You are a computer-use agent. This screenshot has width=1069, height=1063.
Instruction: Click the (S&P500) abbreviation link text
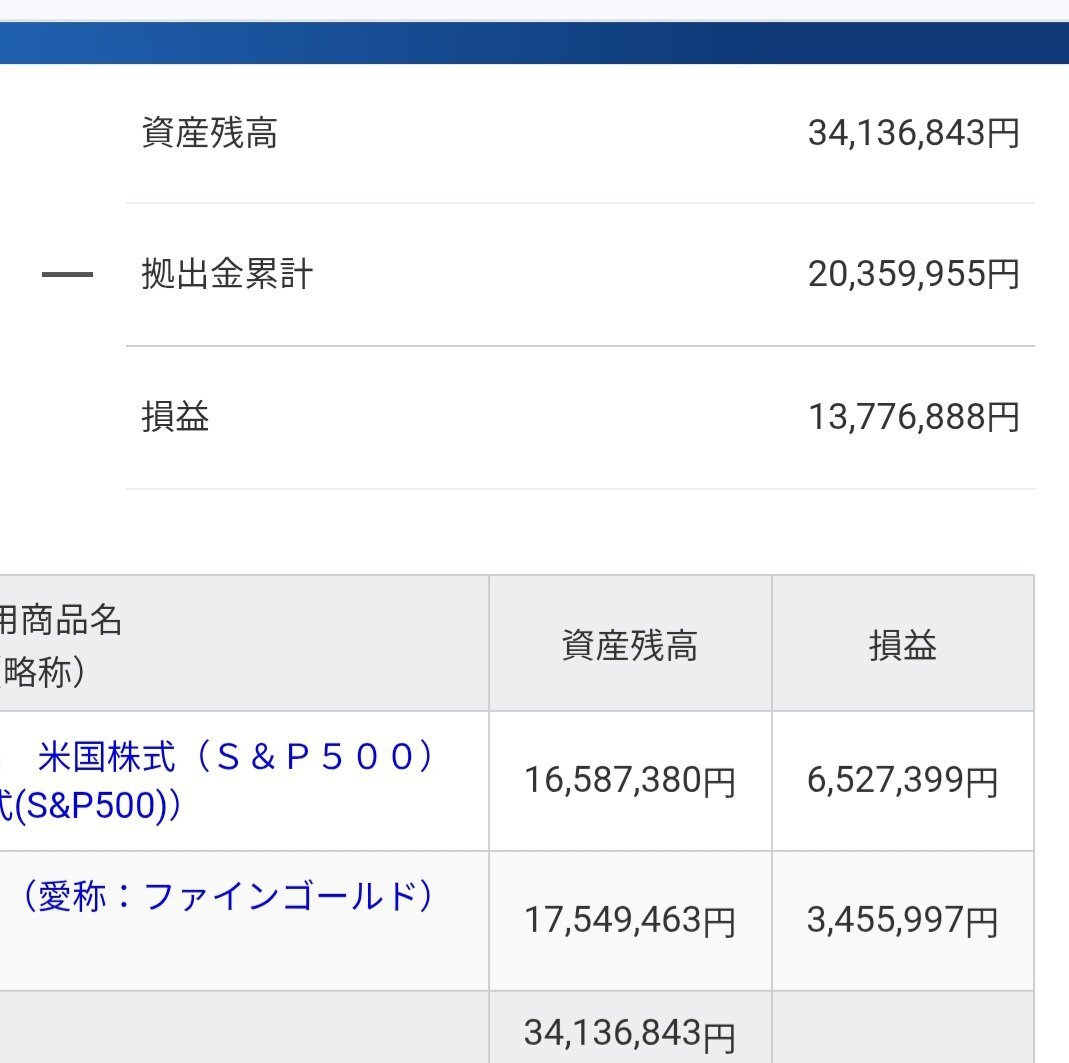click(x=88, y=806)
